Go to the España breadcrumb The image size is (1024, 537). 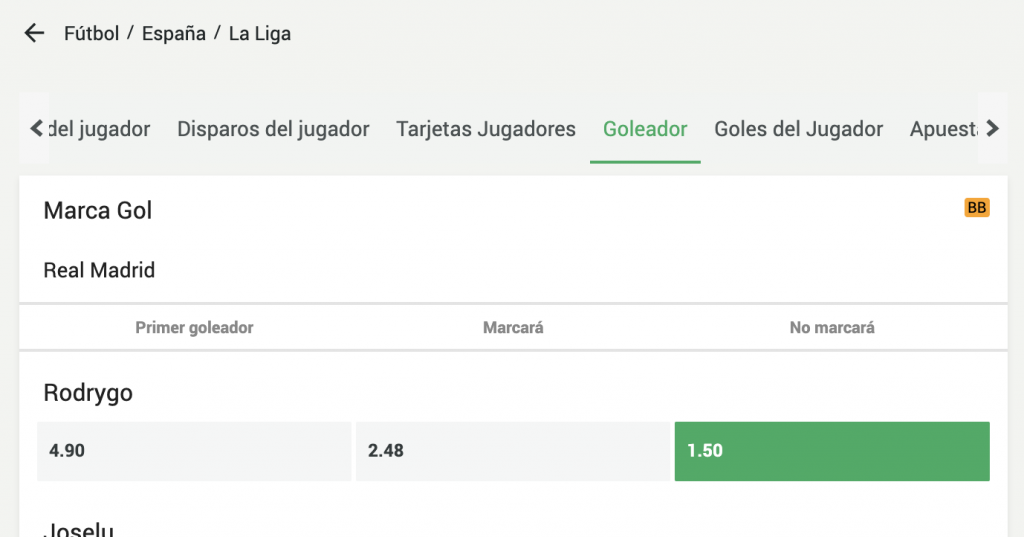174,33
